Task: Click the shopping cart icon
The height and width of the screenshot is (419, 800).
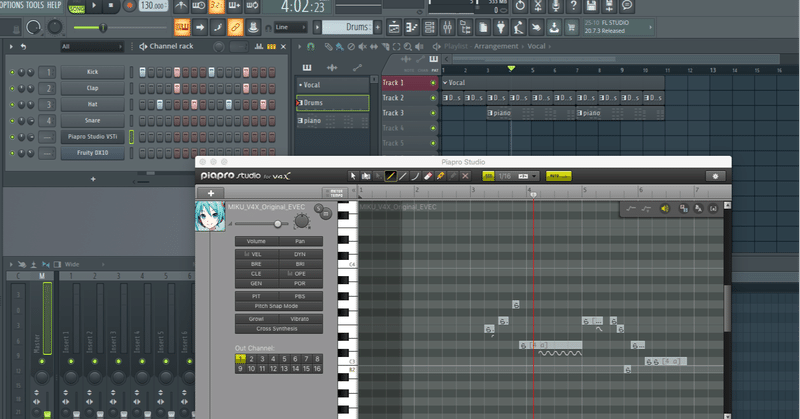Action: tap(572, 28)
